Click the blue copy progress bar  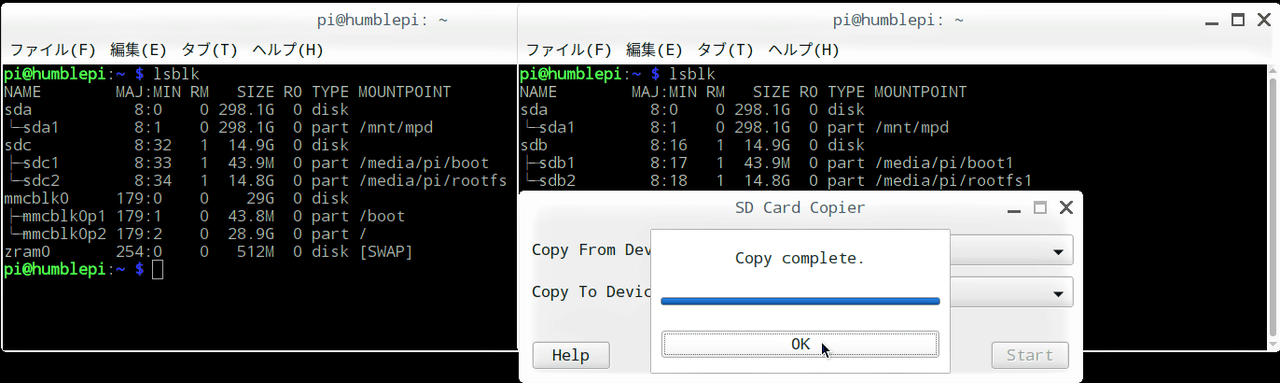[x=800, y=300]
